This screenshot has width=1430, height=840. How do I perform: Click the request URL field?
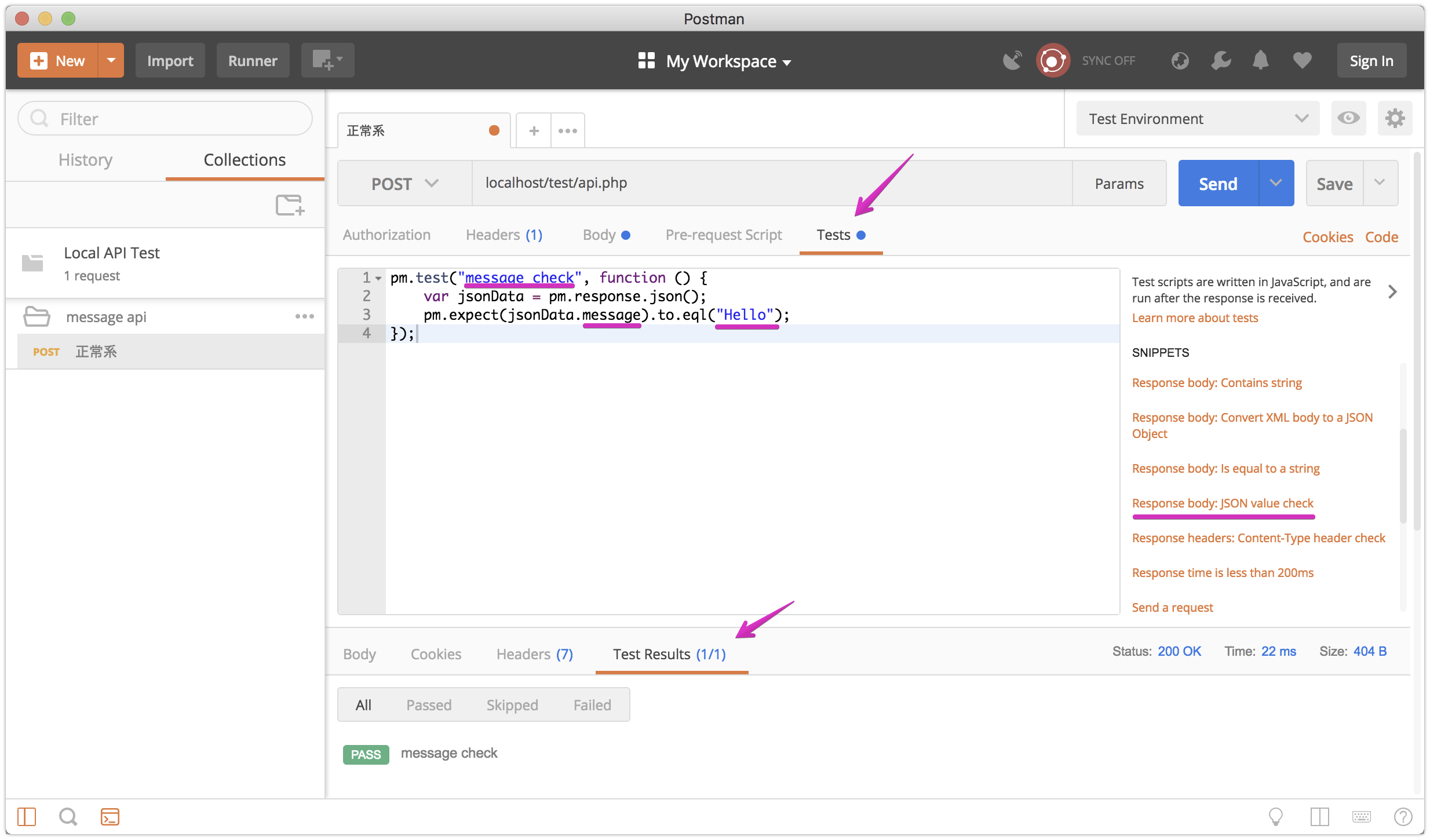[x=772, y=183]
